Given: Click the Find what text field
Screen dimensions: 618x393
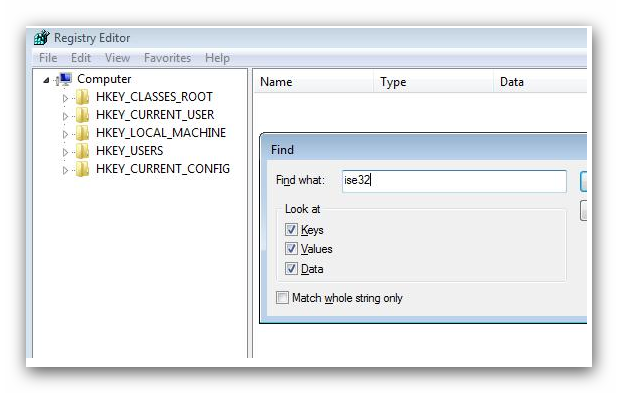Looking at the screenshot, I should pyautogui.click(x=454, y=181).
